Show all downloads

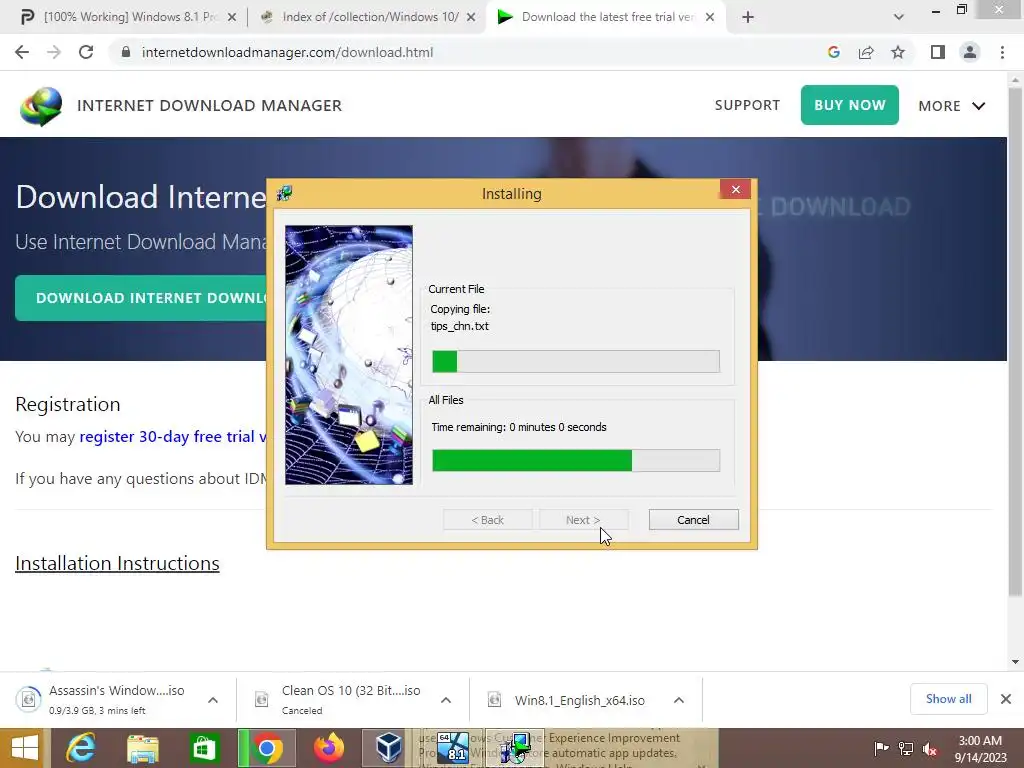point(948,699)
